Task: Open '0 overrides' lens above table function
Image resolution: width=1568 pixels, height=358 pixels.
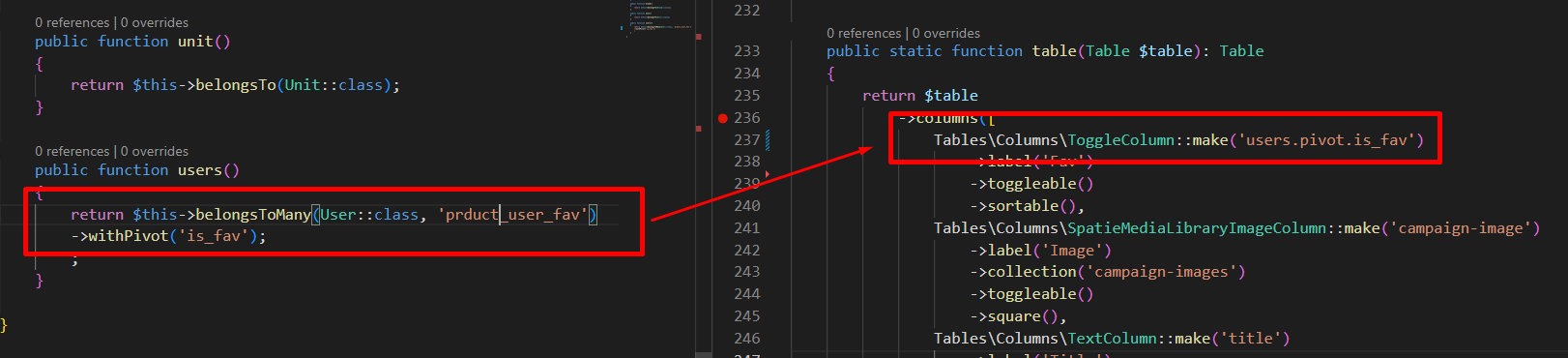Action: 946,33
